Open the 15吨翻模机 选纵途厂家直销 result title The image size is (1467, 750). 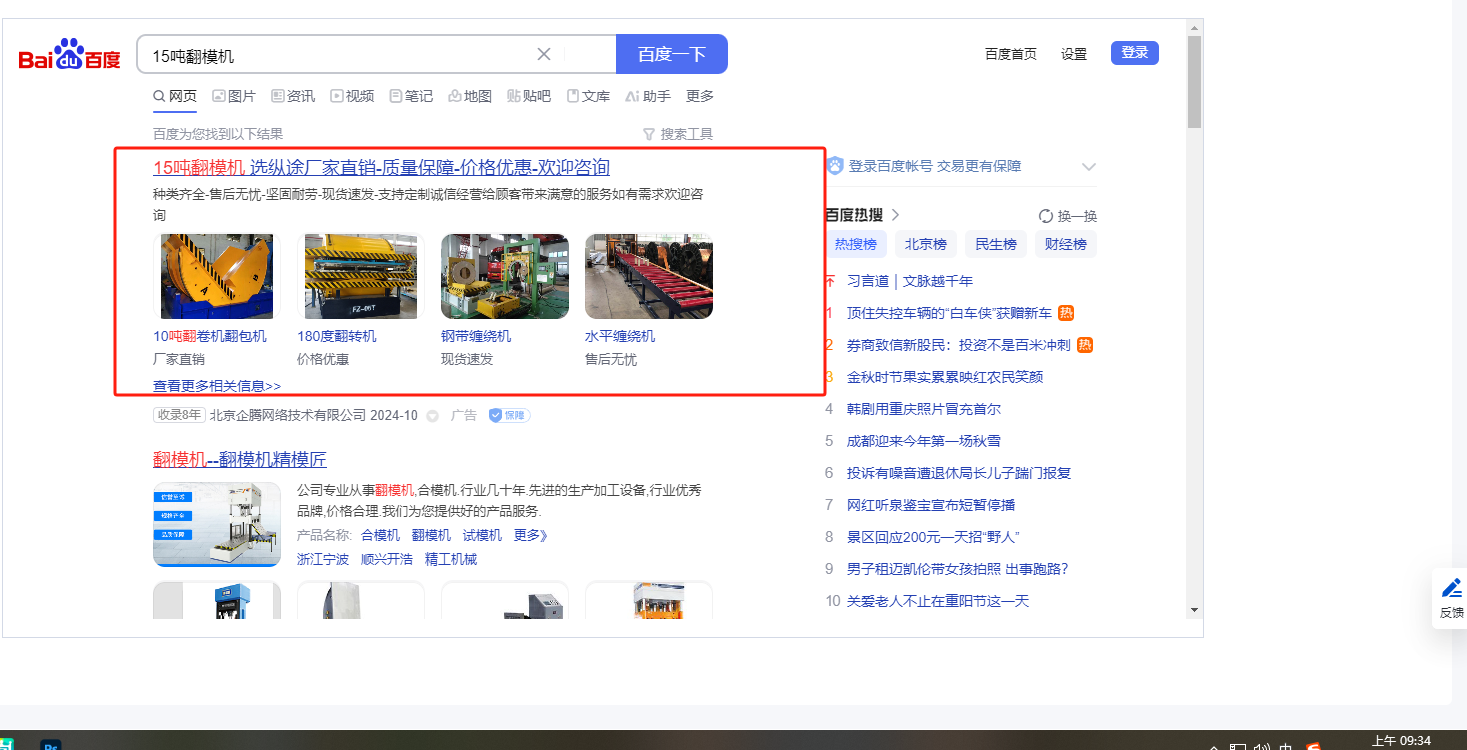[381, 167]
